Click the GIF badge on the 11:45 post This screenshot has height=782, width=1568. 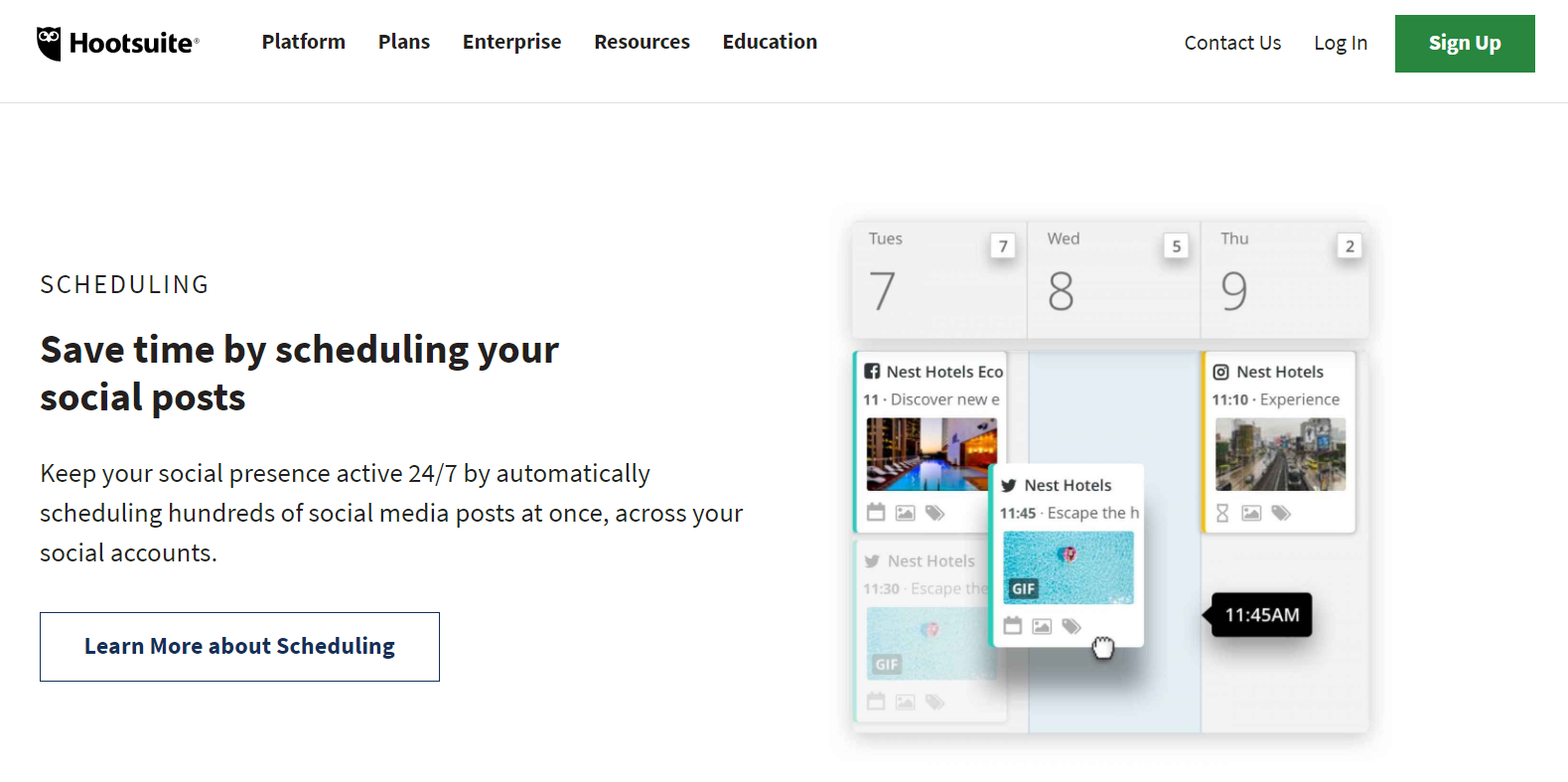point(1023,588)
